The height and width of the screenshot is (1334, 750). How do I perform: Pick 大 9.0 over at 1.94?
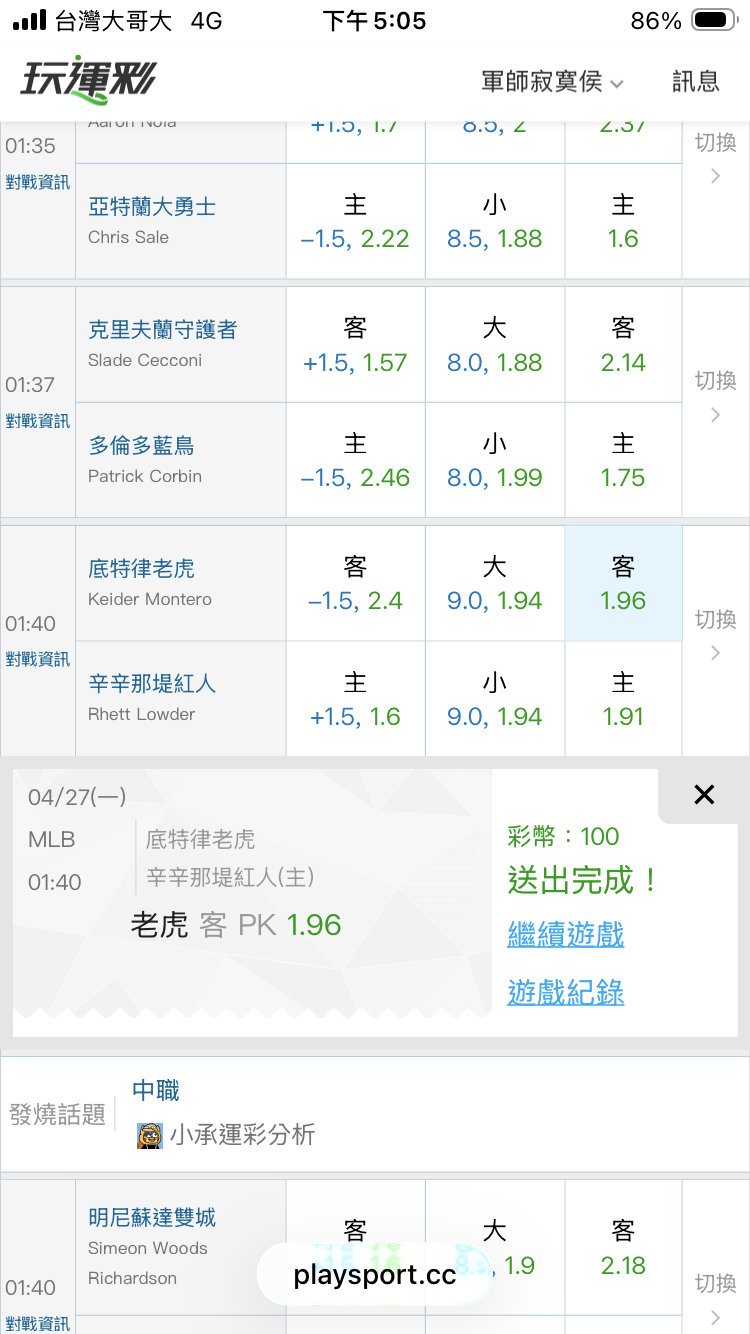coord(494,584)
